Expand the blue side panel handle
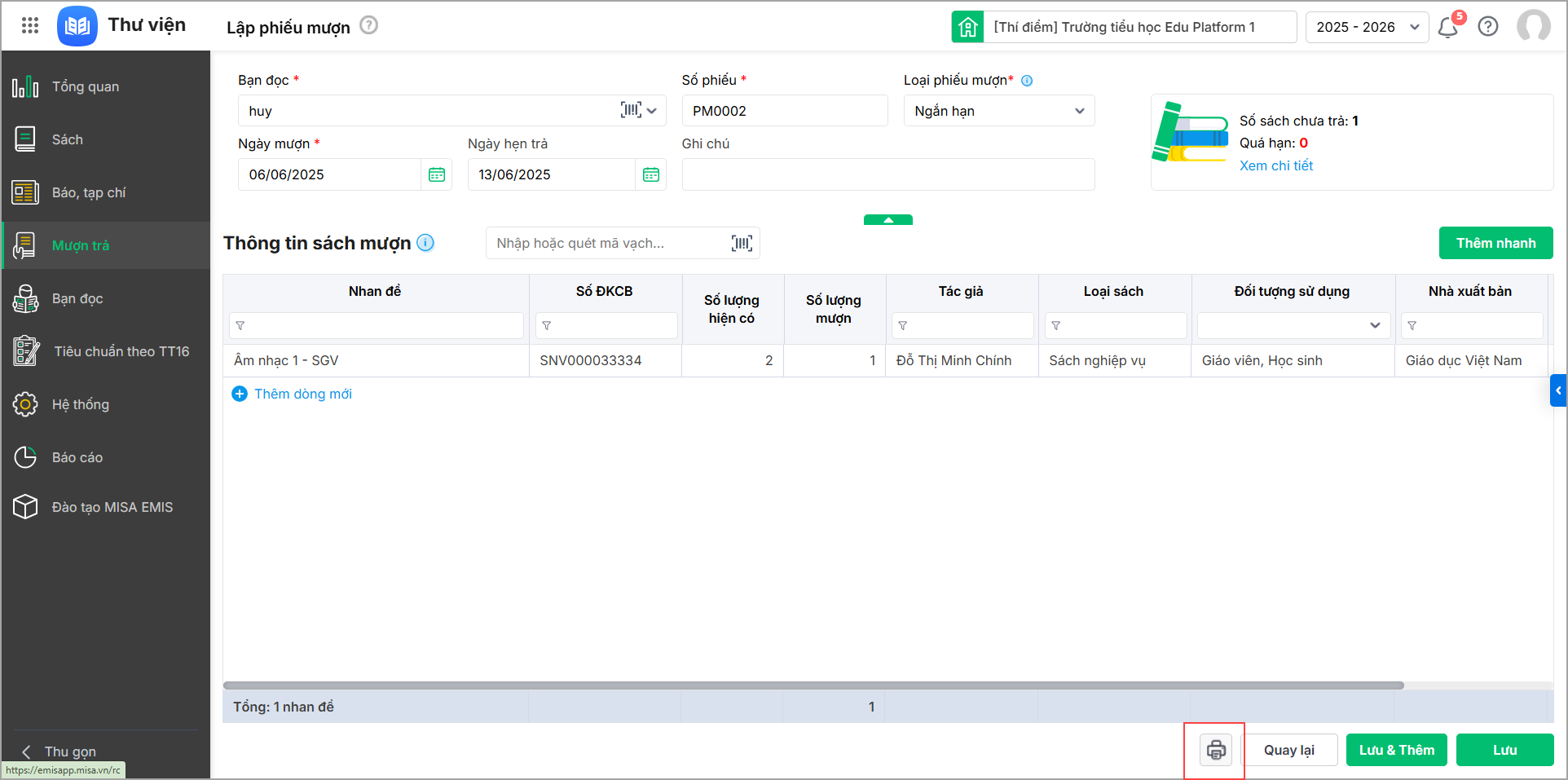The width and height of the screenshot is (1568, 780). [x=1558, y=390]
